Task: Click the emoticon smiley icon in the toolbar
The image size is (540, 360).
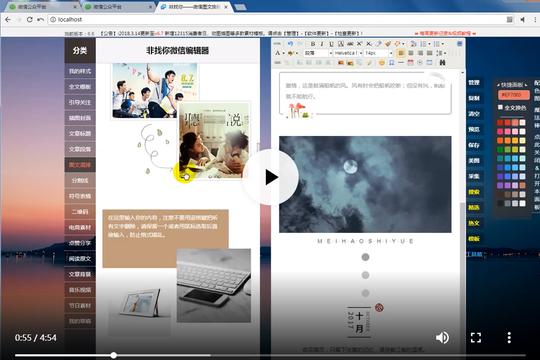Action: click(382, 63)
